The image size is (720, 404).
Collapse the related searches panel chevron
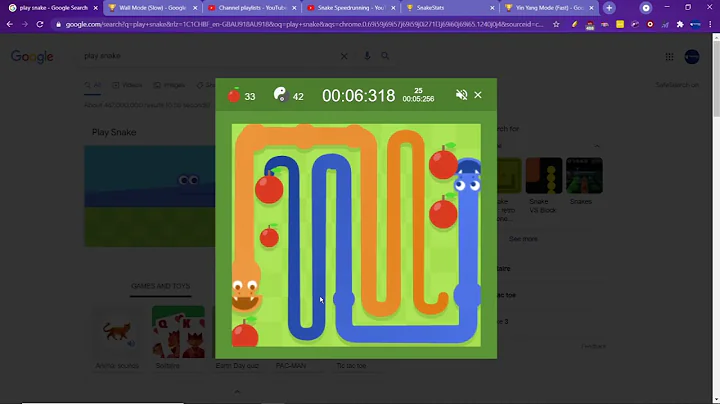tap(596, 146)
